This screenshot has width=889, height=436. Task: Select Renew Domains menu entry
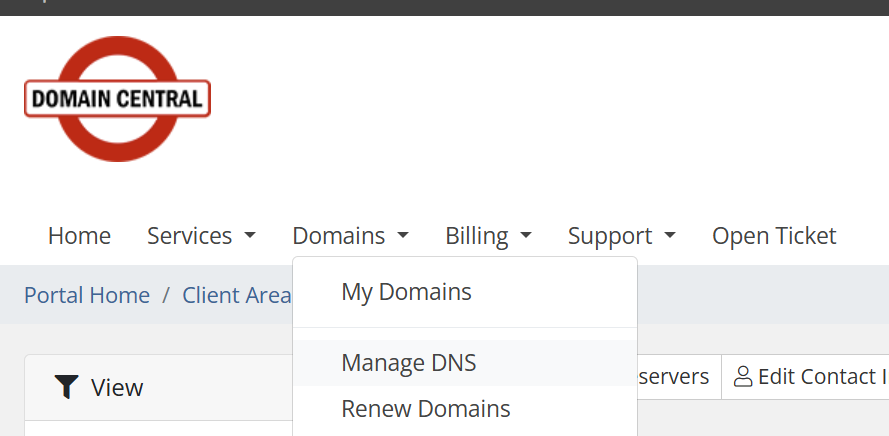coord(465,409)
